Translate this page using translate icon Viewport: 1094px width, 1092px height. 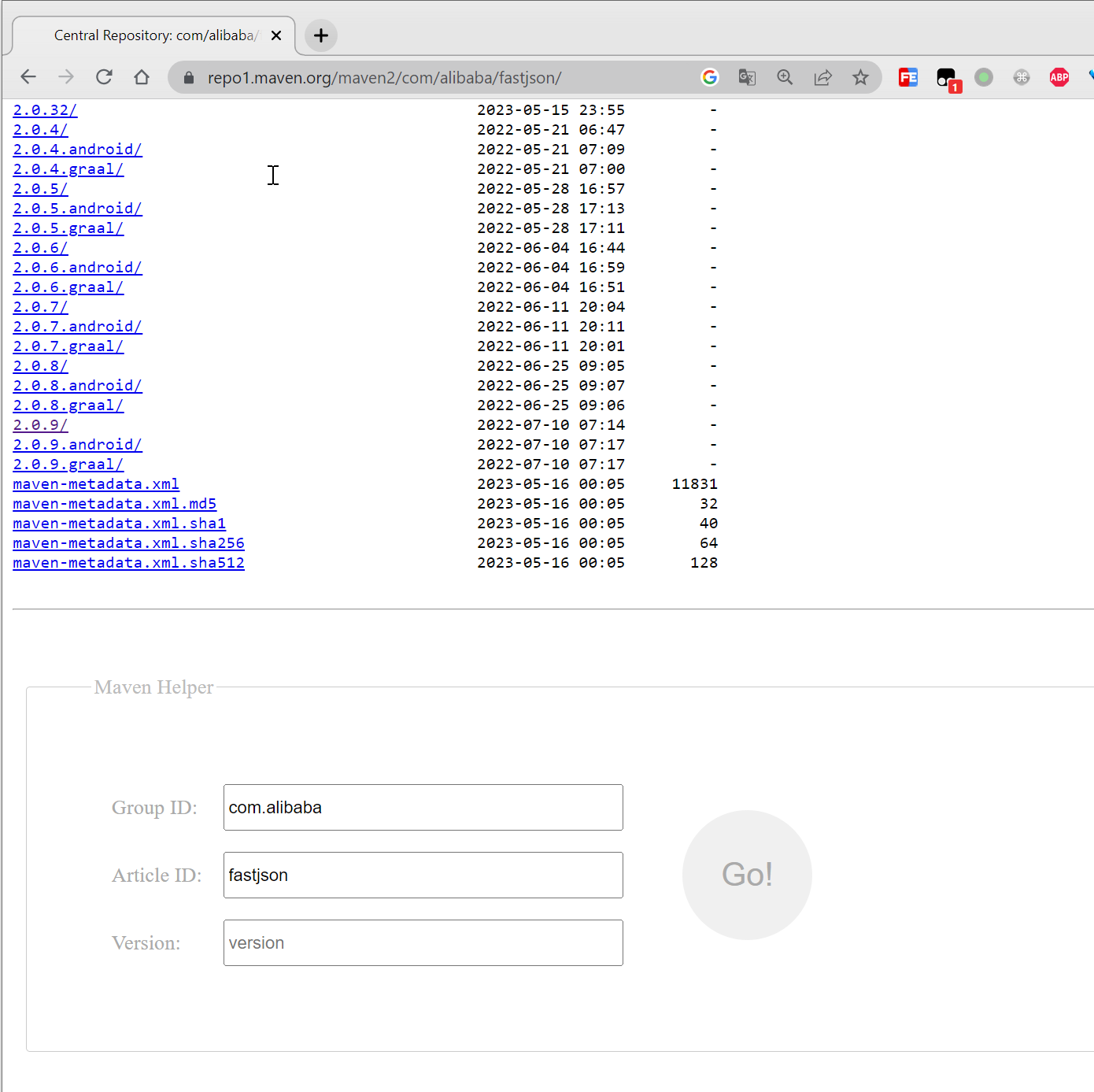(747, 77)
